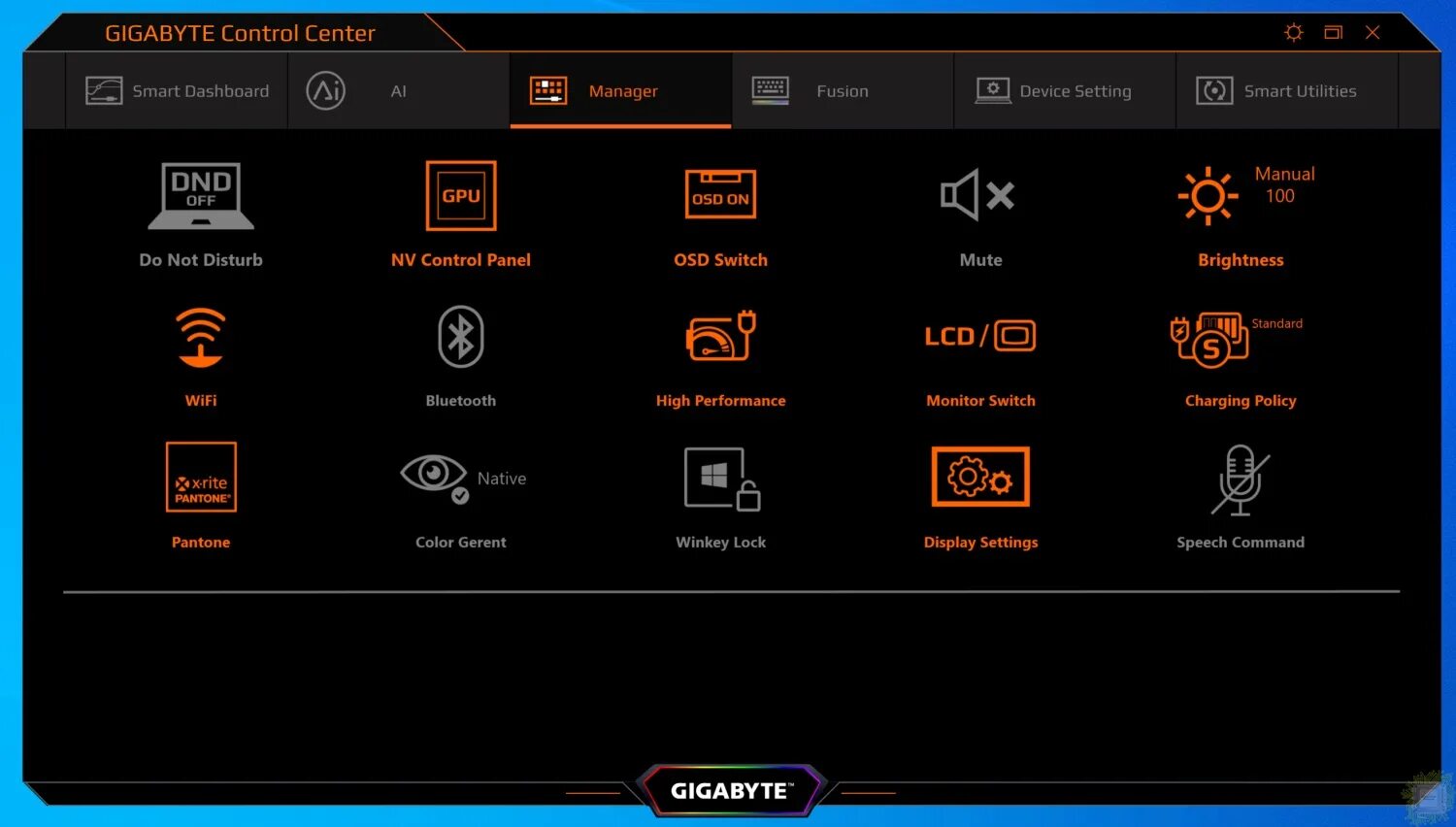Open the Display Settings gear icon
Screen dimensions: 1456x827
click(980, 477)
